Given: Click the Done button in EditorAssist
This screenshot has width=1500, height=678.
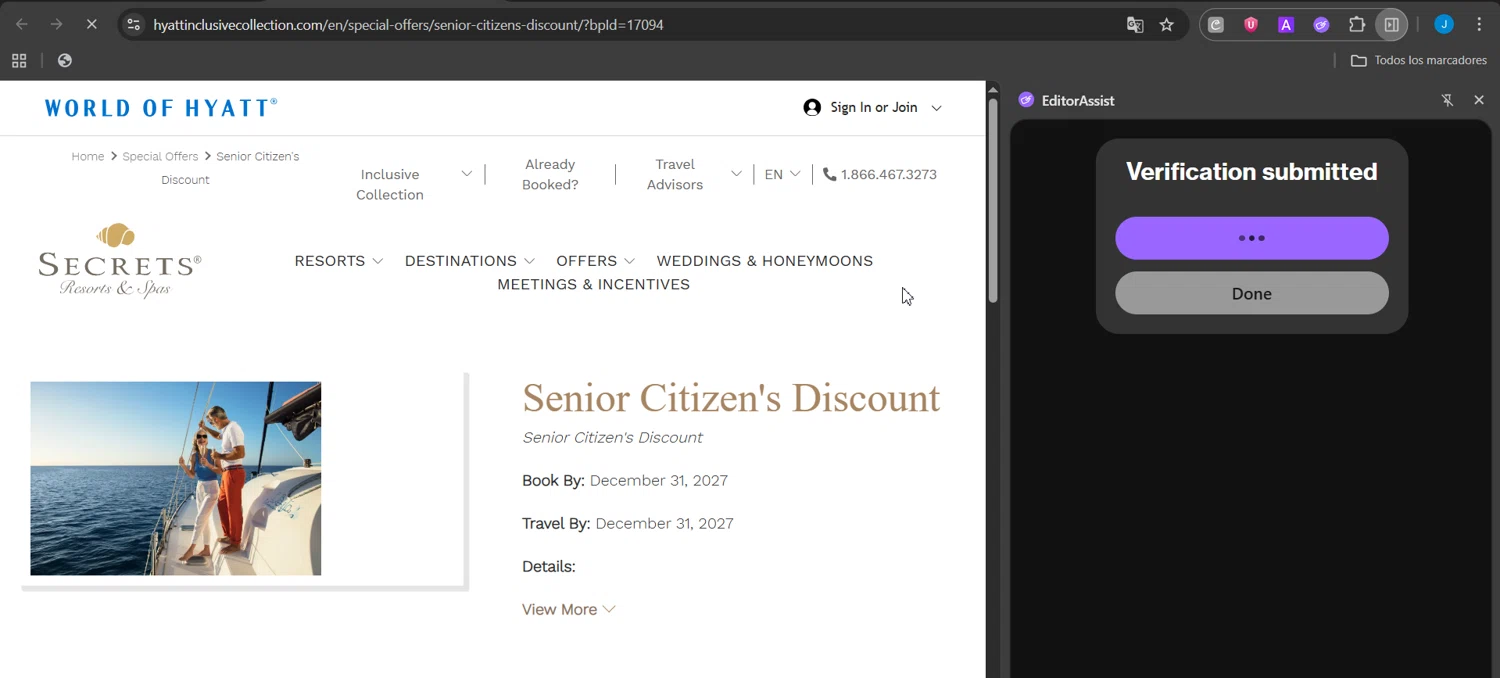Looking at the screenshot, I should point(1252,293).
